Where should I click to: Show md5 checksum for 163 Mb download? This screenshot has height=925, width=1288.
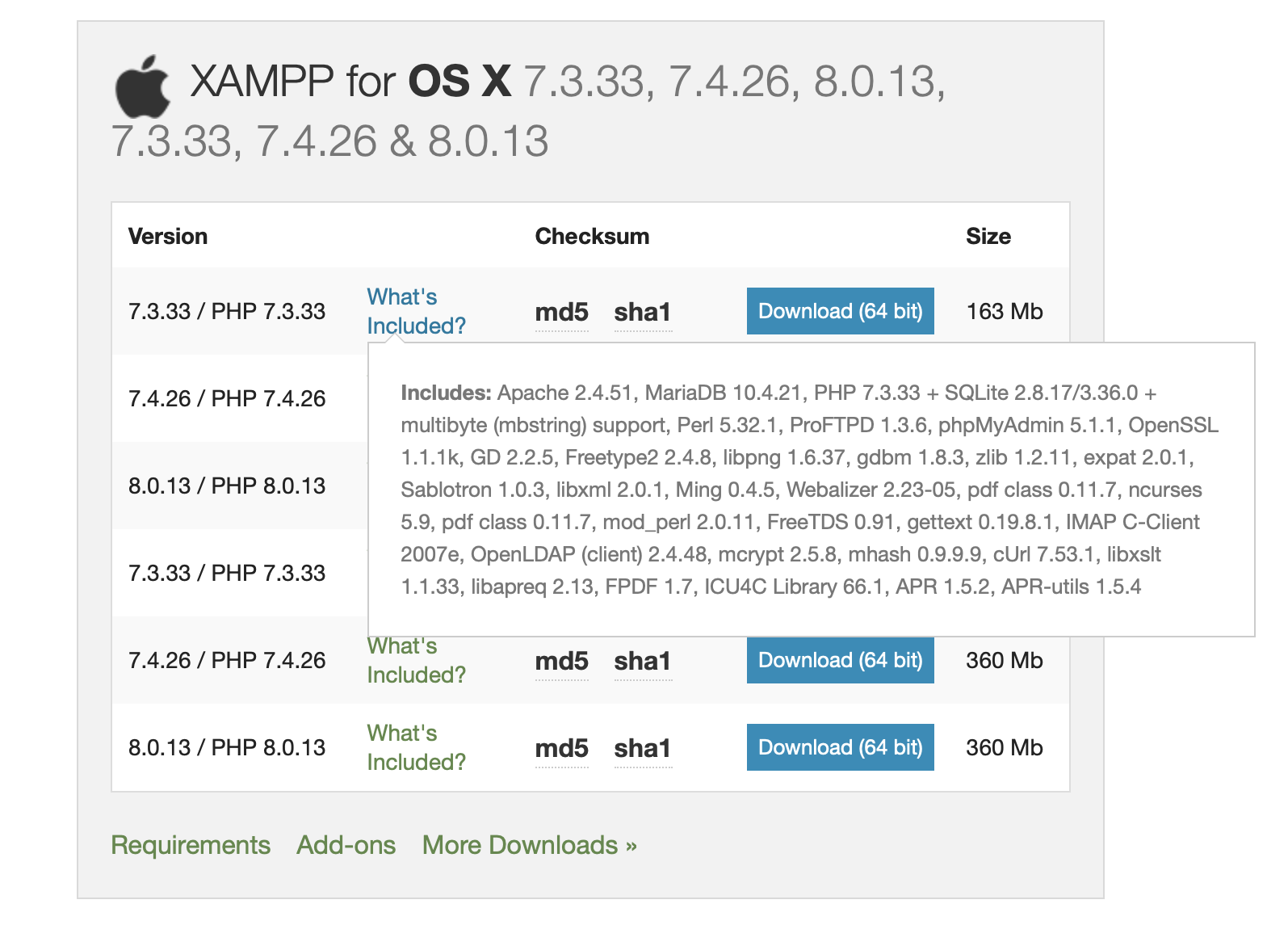click(x=561, y=312)
